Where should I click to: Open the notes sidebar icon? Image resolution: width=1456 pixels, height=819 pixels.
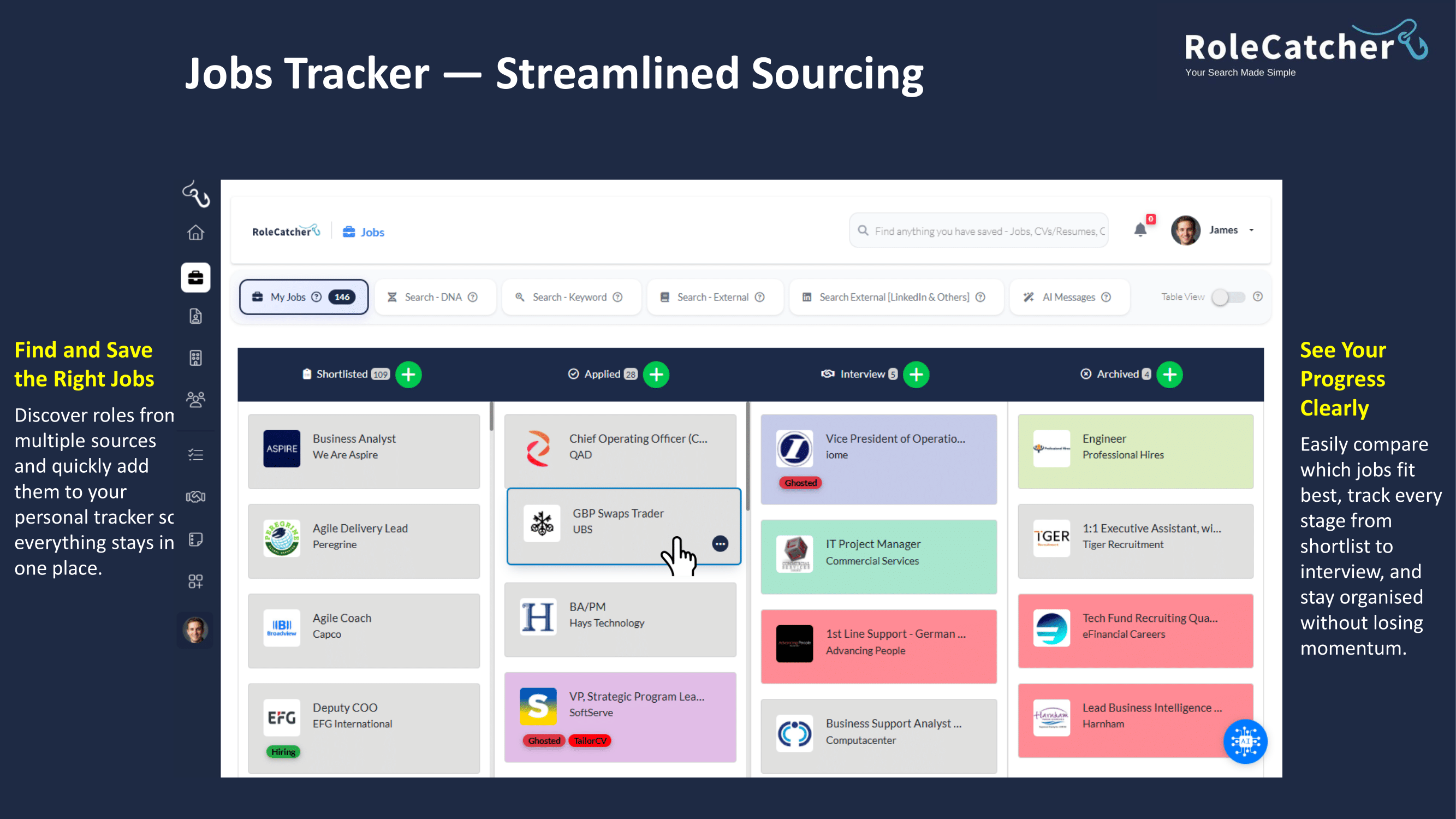pyautogui.click(x=195, y=540)
